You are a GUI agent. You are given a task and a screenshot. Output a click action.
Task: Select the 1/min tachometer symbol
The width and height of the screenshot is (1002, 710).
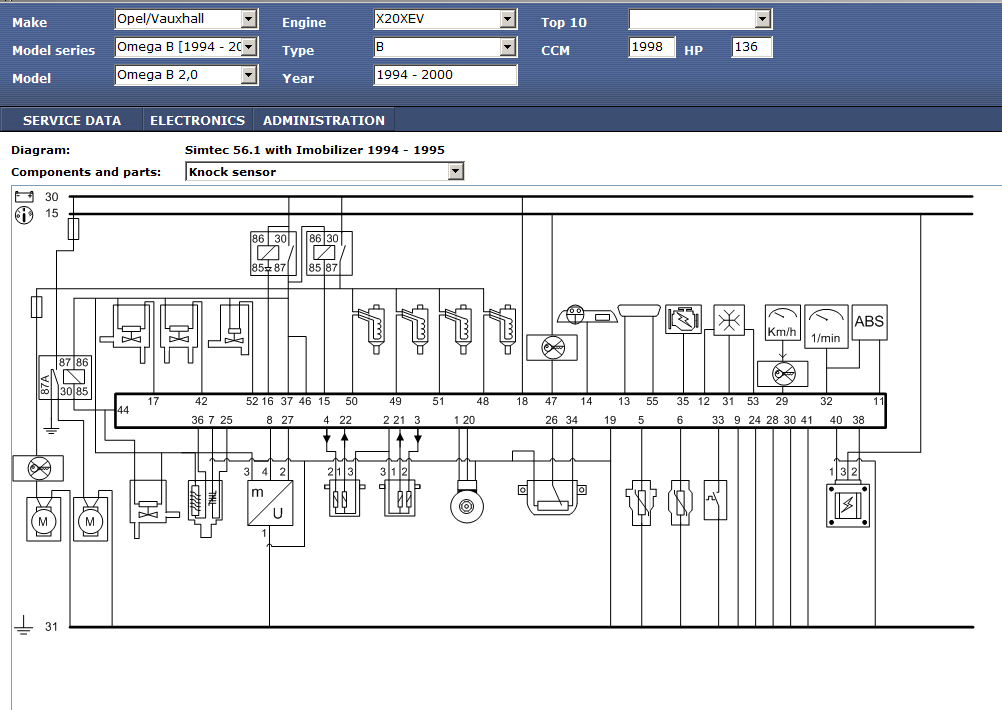826,327
